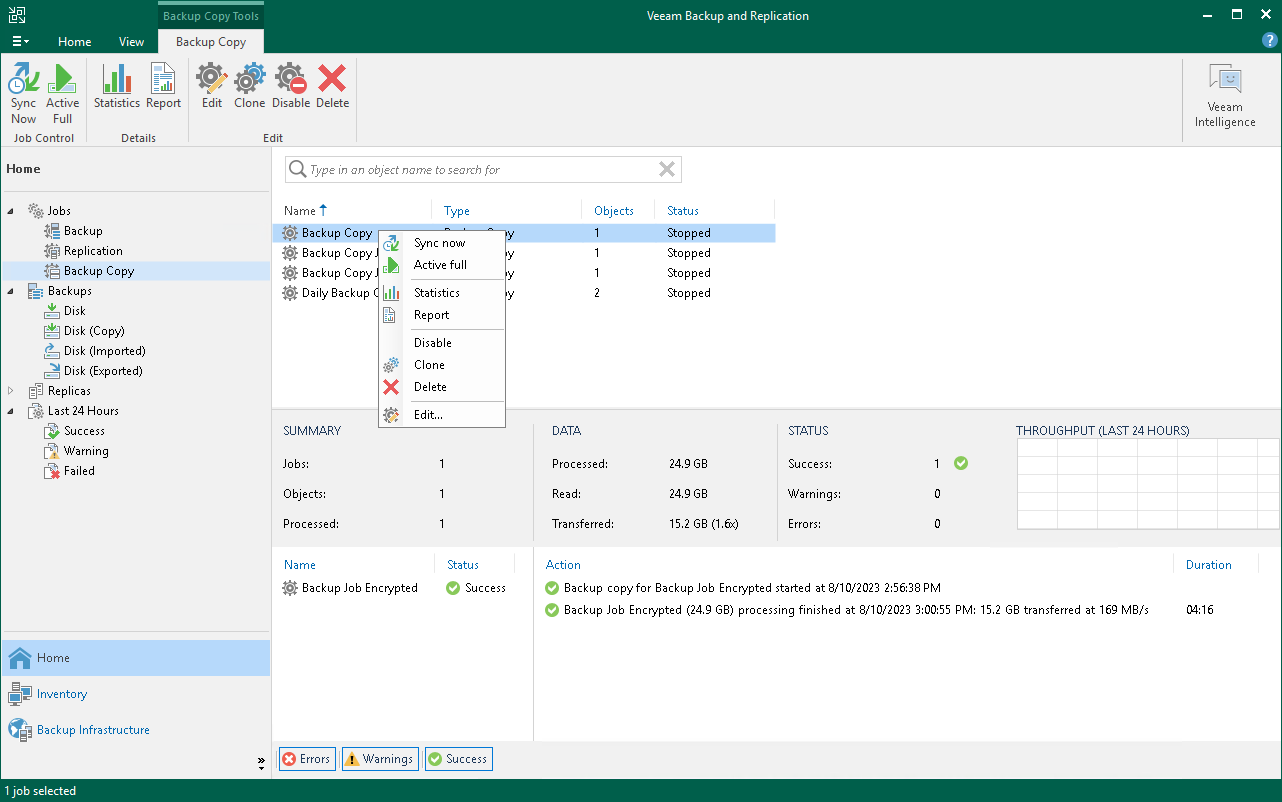Pick Disable in the context menu
This screenshot has height=802, width=1282.
[x=441, y=343]
